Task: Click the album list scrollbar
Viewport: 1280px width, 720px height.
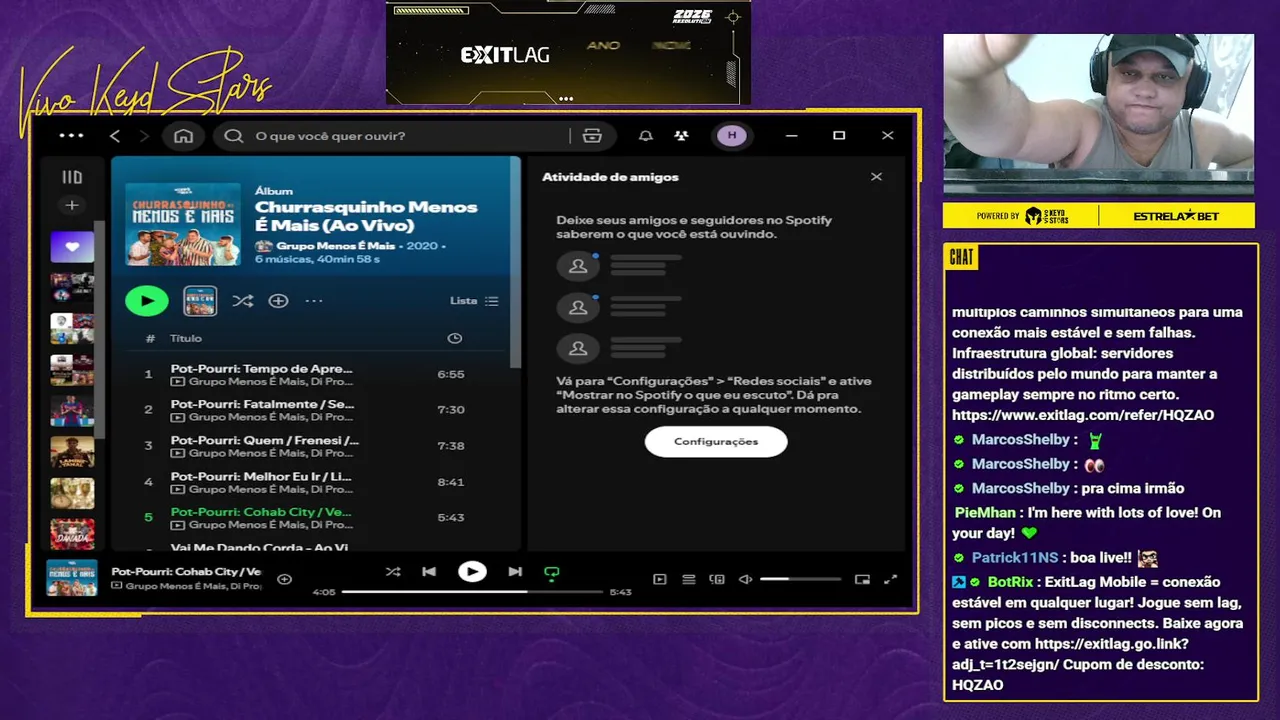Action: tap(515, 264)
